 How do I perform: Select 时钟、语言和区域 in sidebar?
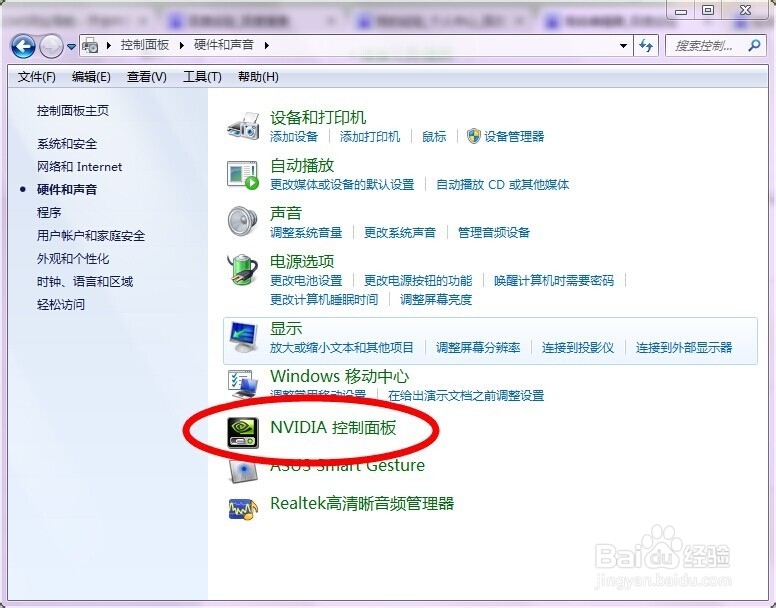click(85, 281)
